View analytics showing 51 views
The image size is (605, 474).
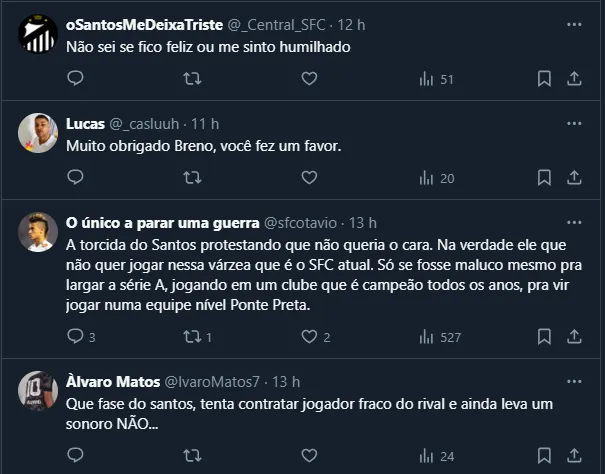(x=436, y=78)
